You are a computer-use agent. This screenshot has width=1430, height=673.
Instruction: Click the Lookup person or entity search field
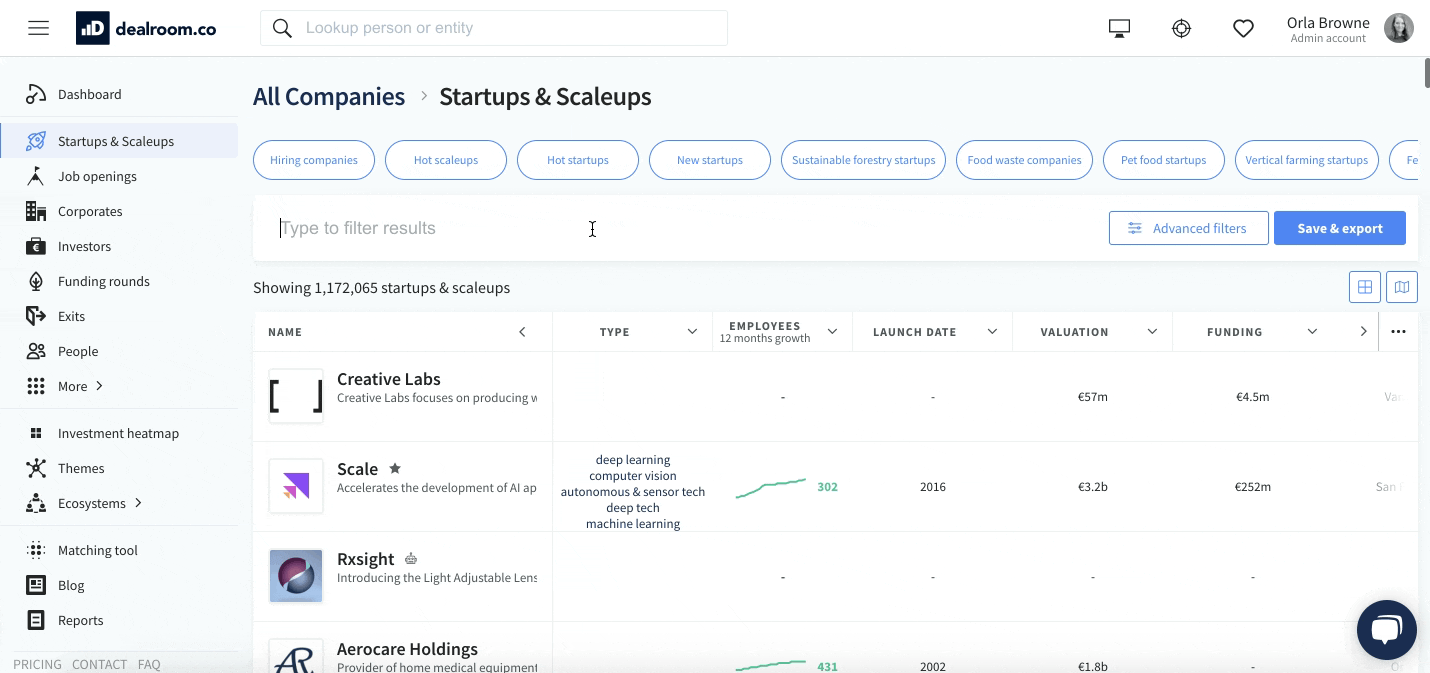tap(510, 28)
